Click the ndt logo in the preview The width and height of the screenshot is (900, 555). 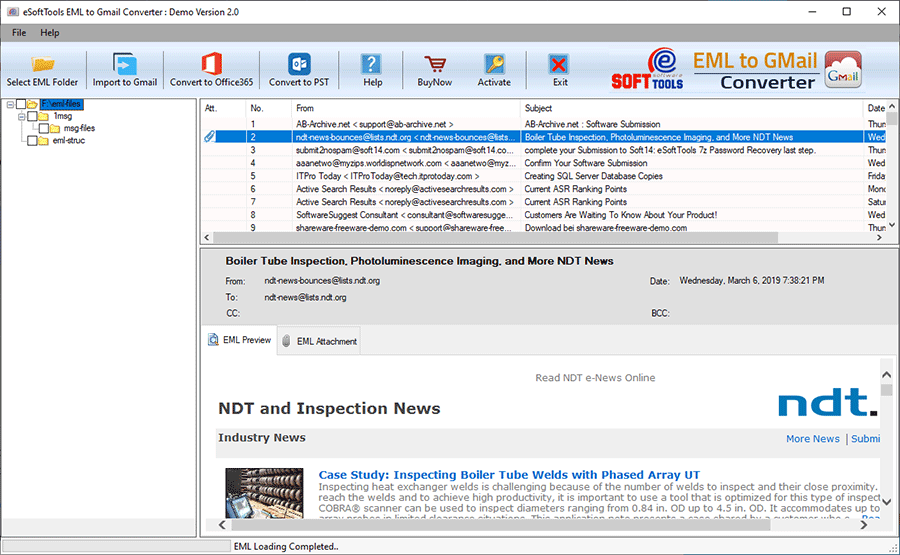click(827, 402)
